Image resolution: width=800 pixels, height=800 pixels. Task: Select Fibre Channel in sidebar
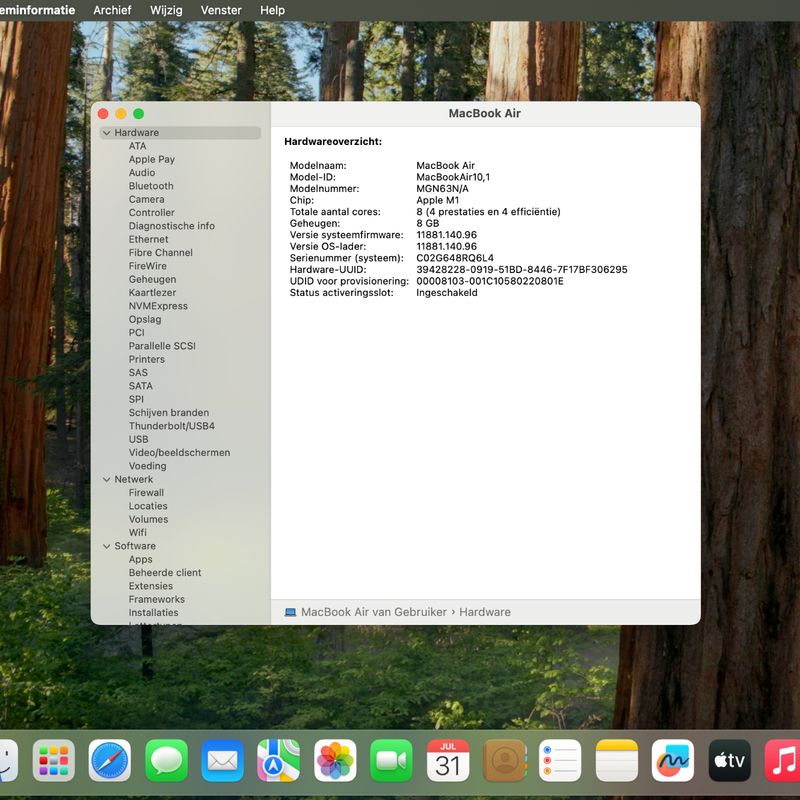point(161,253)
